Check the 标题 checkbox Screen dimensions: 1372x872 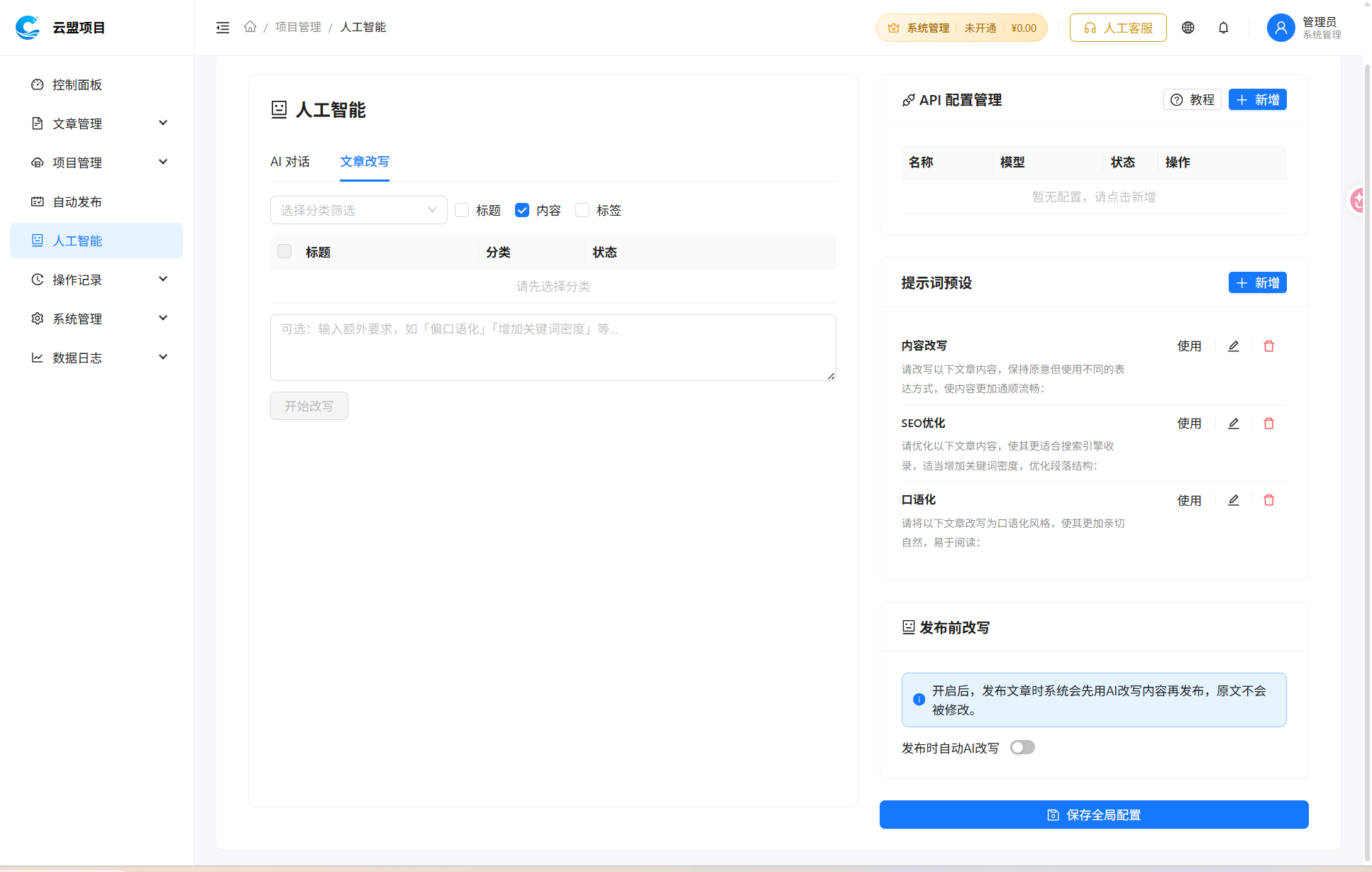(462, 210)
